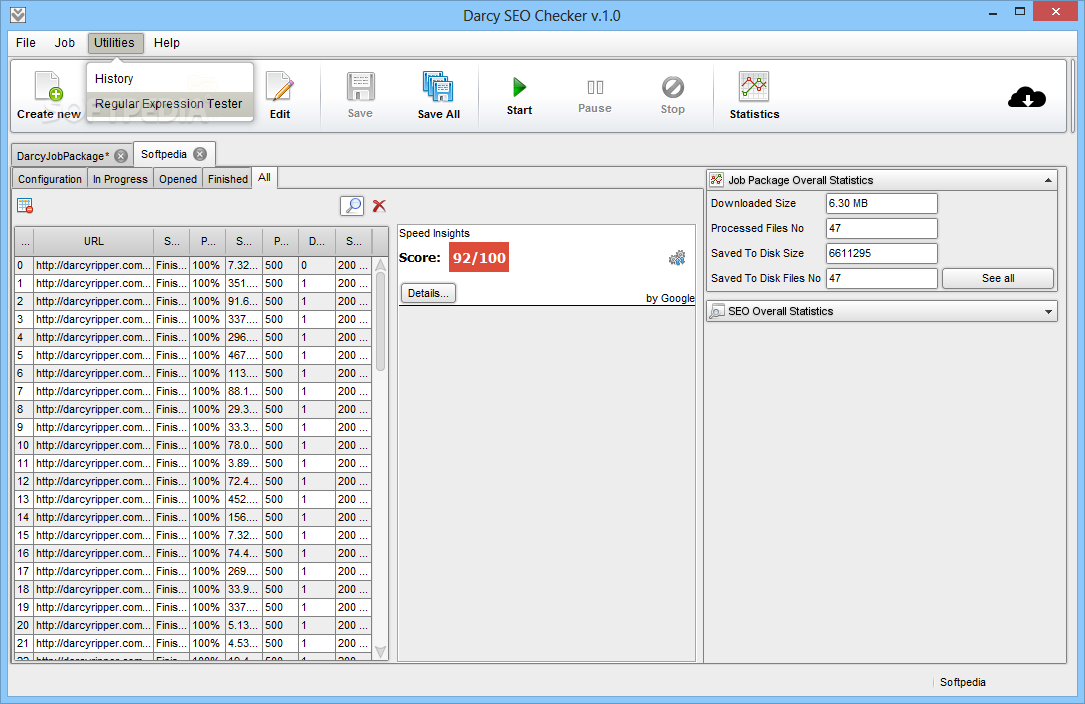The image size is (1085, 704).
Task: Open the Help menu
Action: pos(167,43)
